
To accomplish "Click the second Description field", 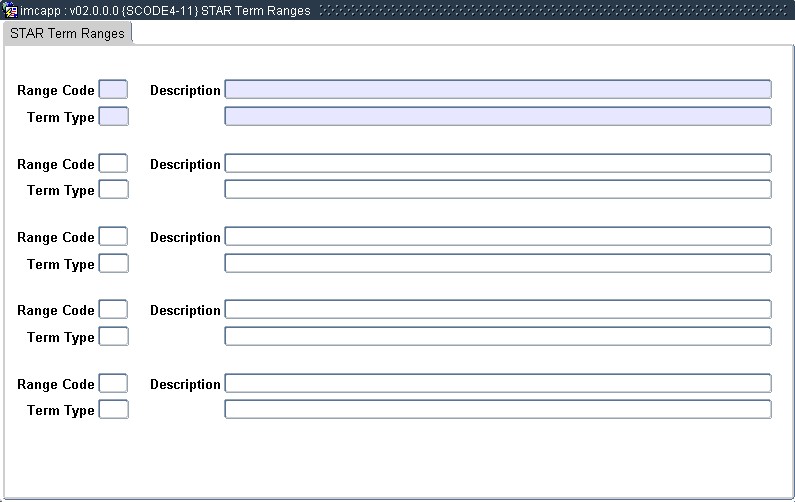I will (x=498, y=163).
